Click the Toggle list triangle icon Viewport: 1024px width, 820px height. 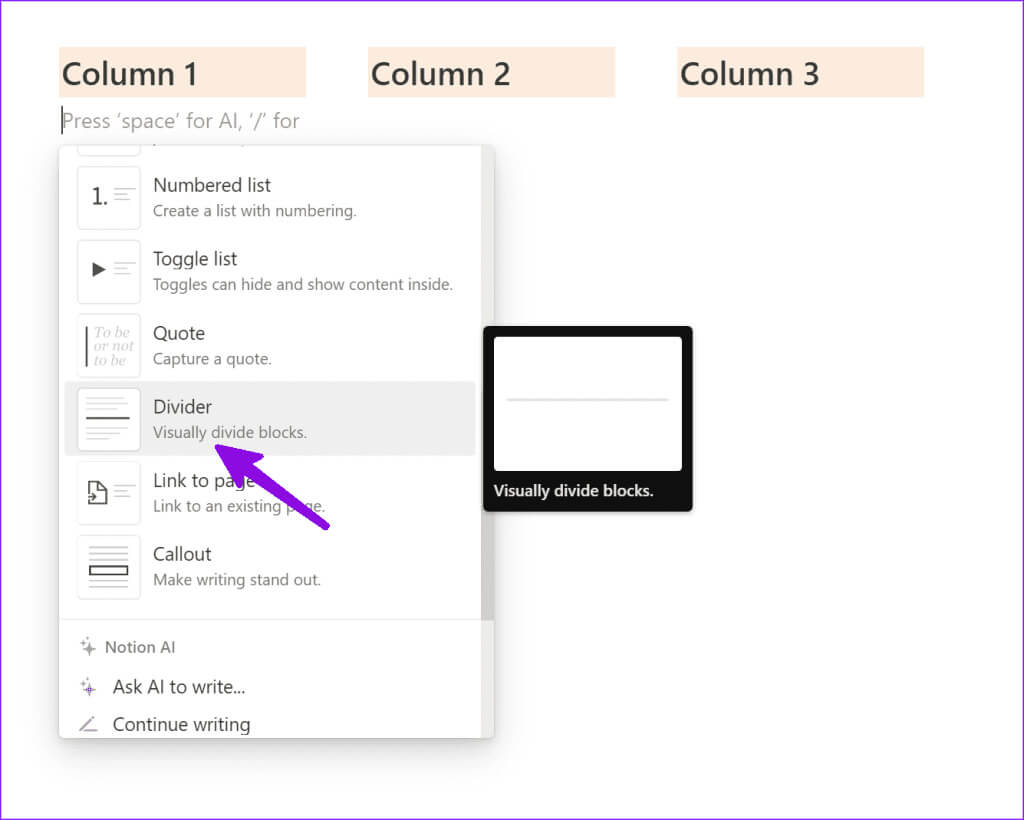click(109, 271)
